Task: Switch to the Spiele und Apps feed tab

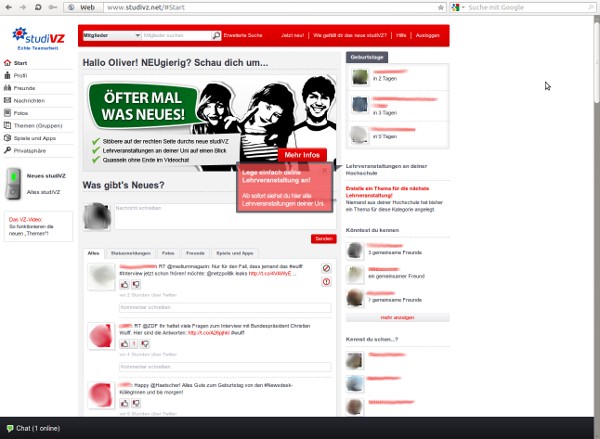Action: coord(235,253)
